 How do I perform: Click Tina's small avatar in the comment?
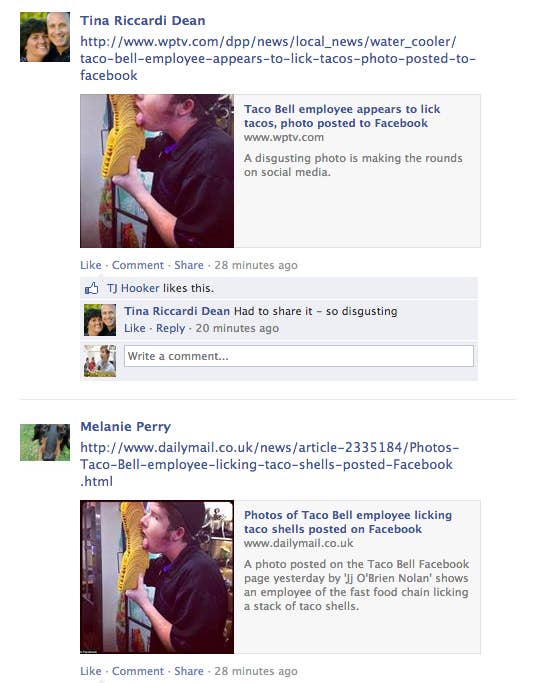click(100, 320)
